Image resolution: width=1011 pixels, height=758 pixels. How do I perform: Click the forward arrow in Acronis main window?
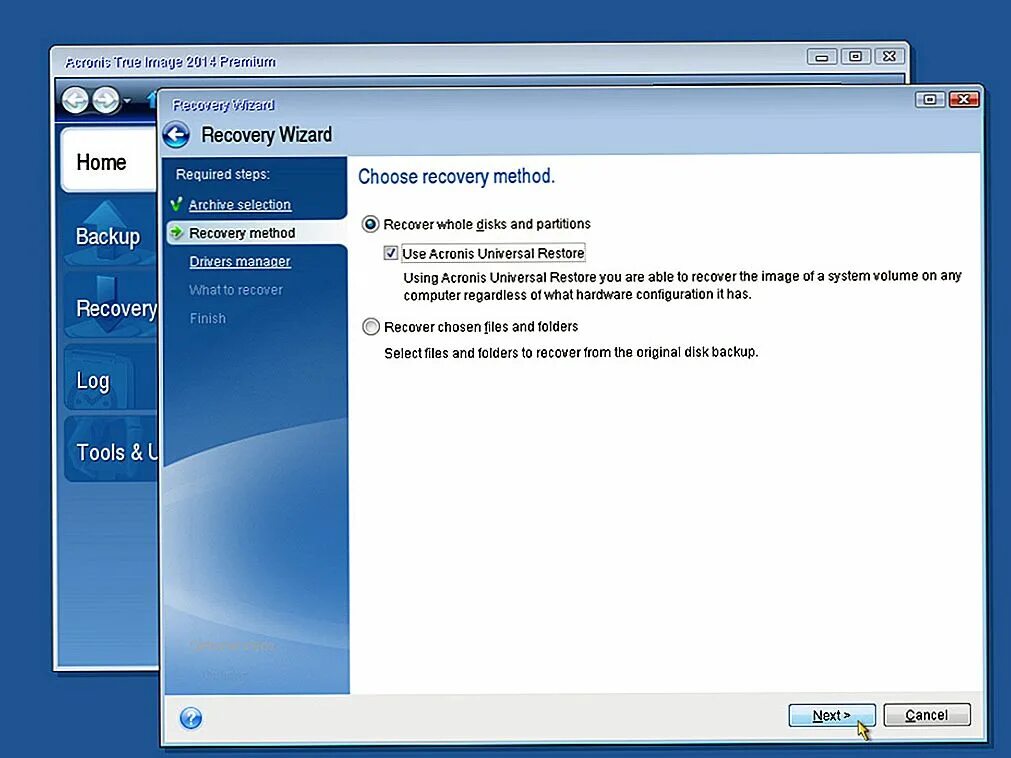(105, 100)
